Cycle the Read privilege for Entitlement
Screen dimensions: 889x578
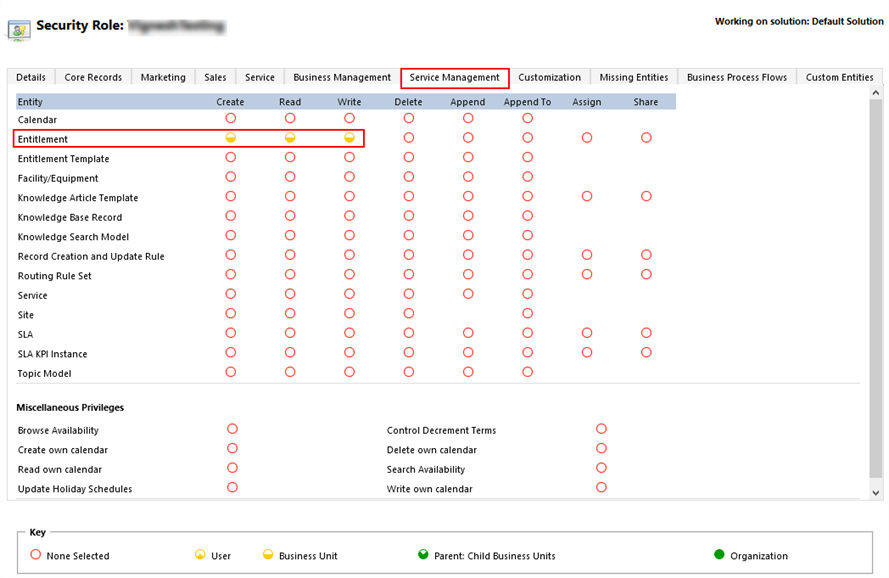pos(290,138)
